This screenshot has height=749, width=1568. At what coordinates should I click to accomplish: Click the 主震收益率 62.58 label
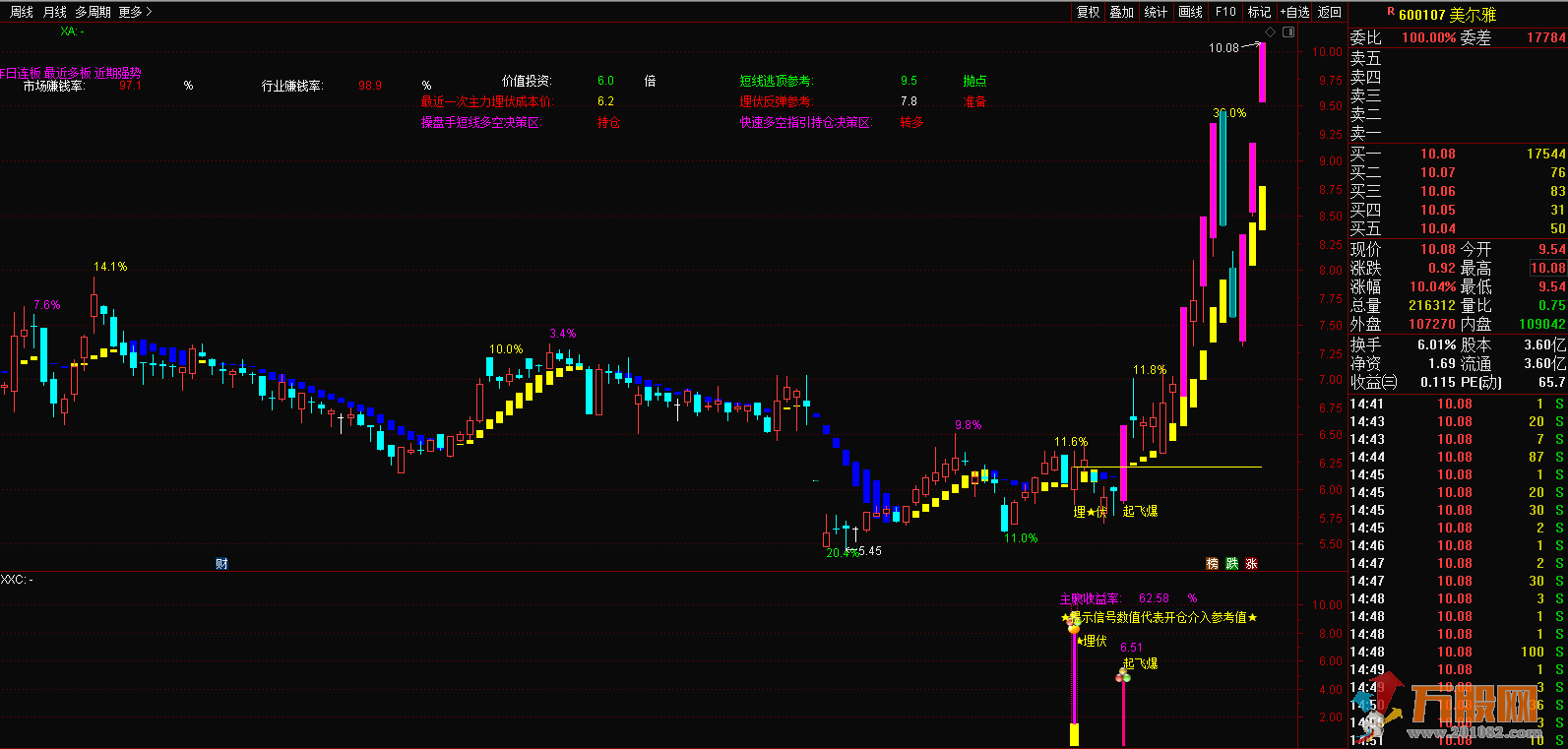click(1114, 598)
